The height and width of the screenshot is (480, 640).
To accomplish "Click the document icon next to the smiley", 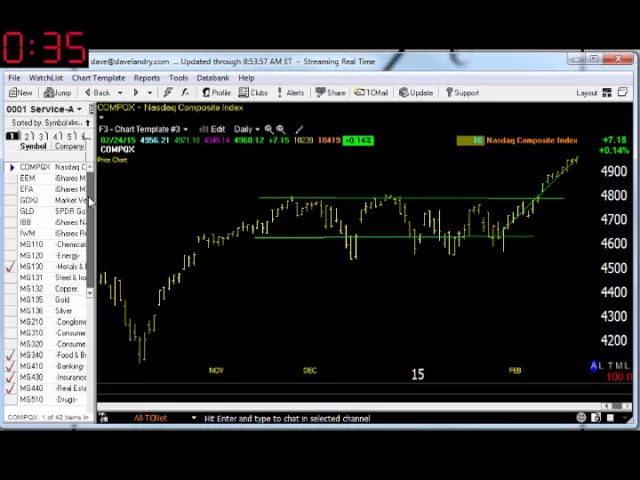I will [596, 418].
